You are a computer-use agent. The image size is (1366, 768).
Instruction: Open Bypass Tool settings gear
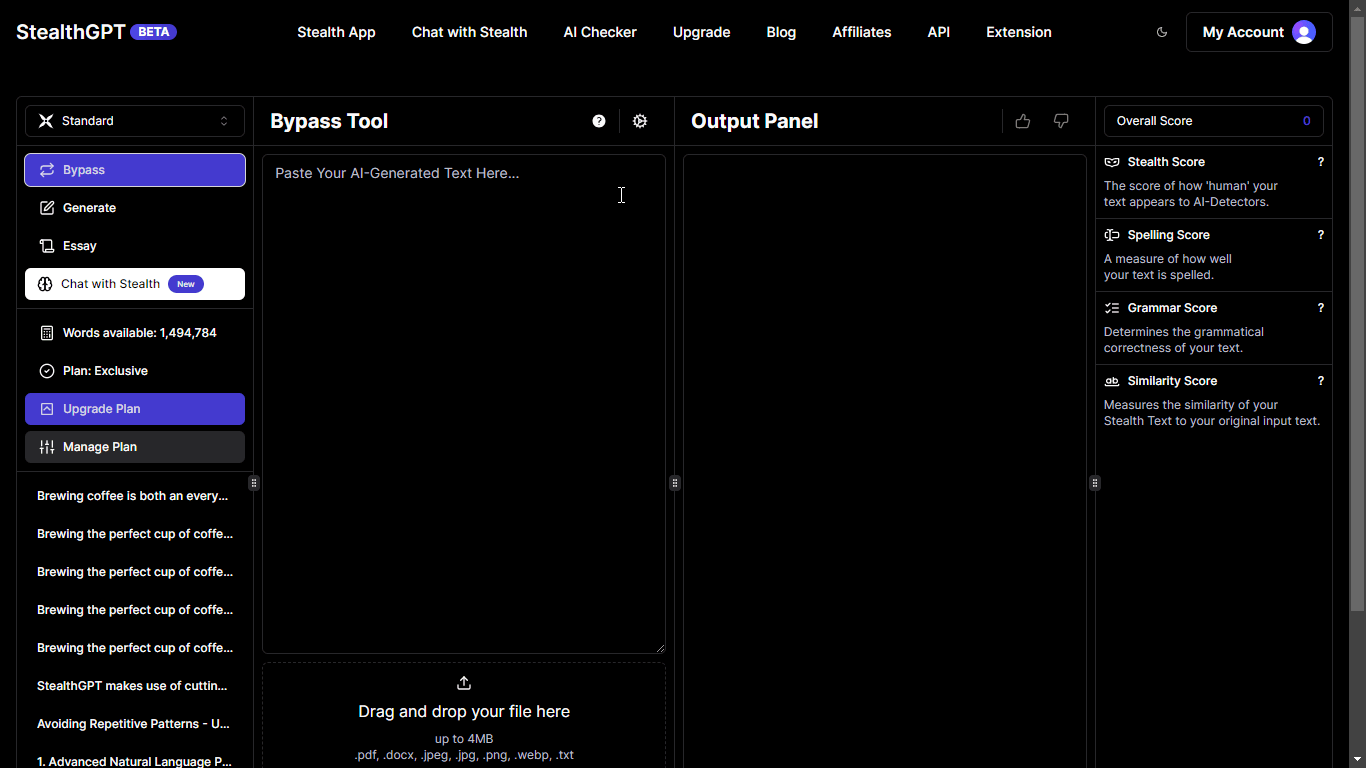640,121
